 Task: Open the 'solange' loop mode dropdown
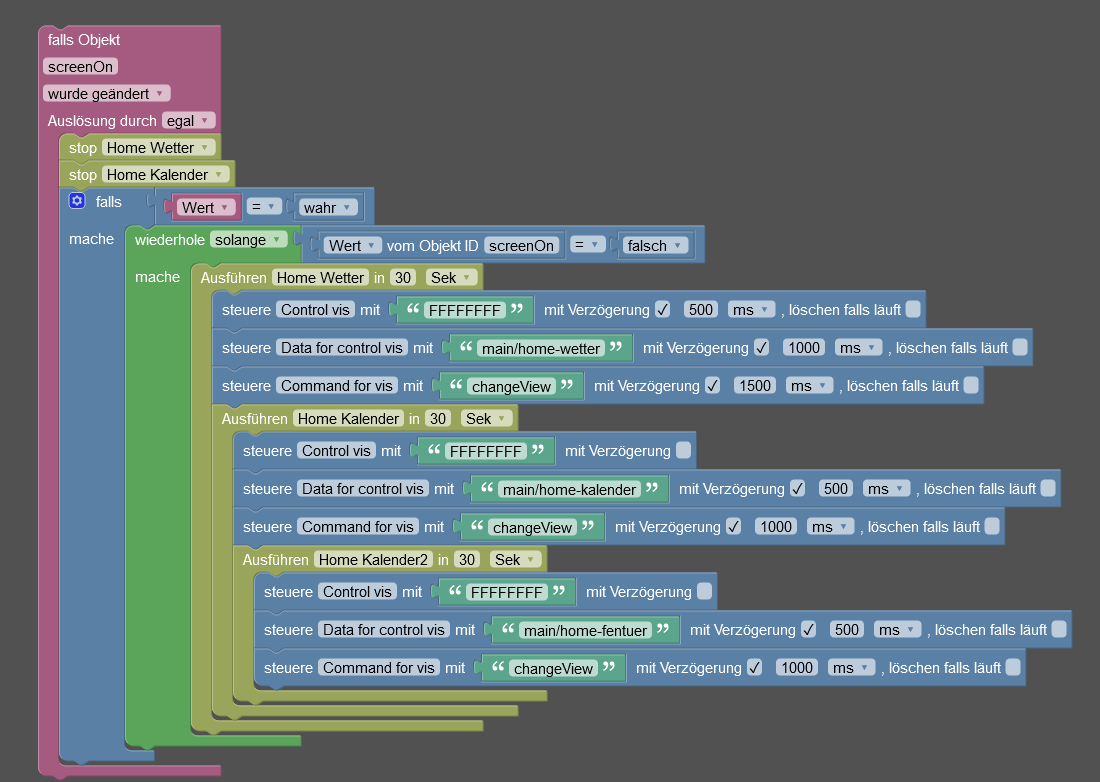(x=248, y=240)
